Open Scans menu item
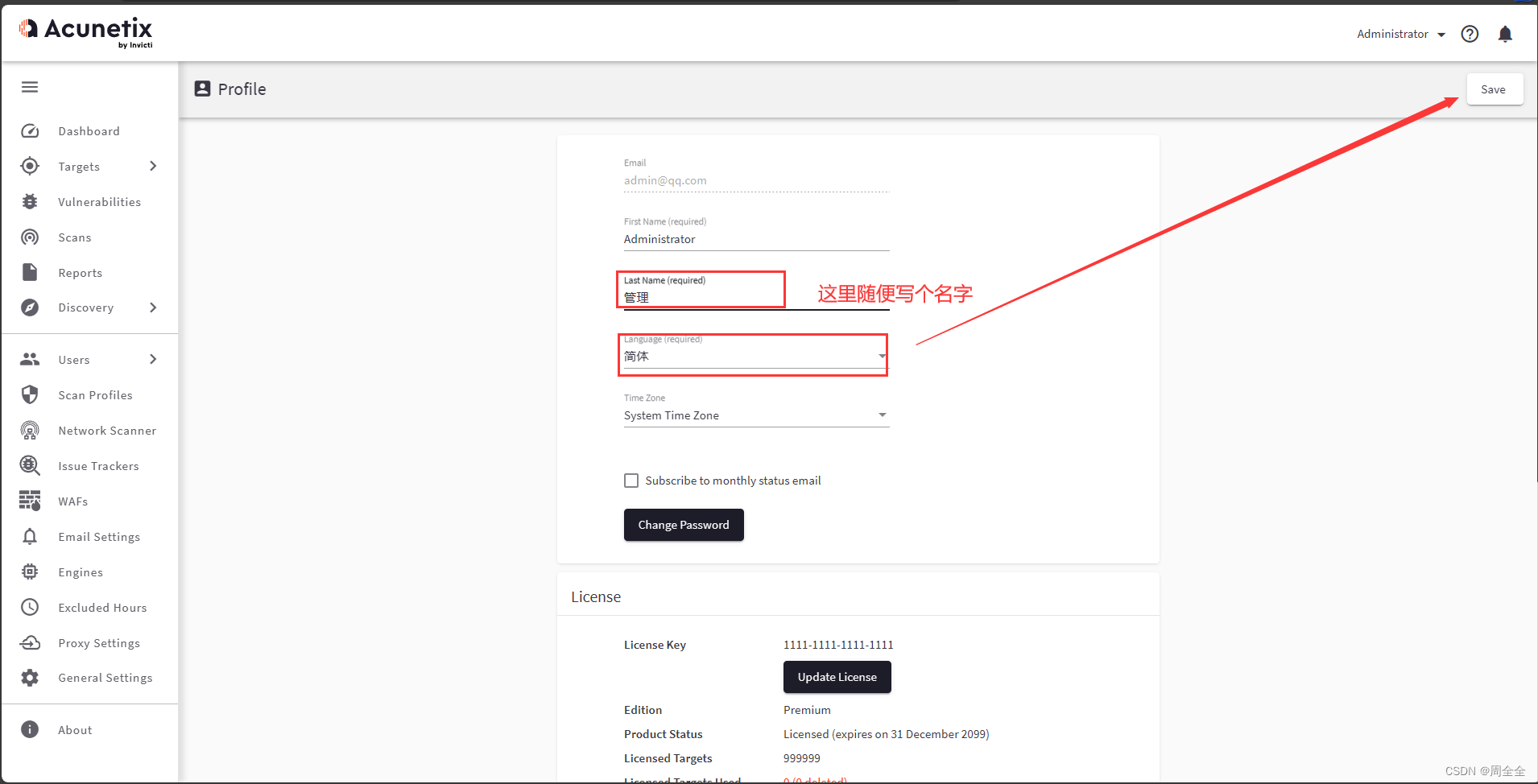The width and height of the screenshot is (1538, 784). (x=74, y=237)
